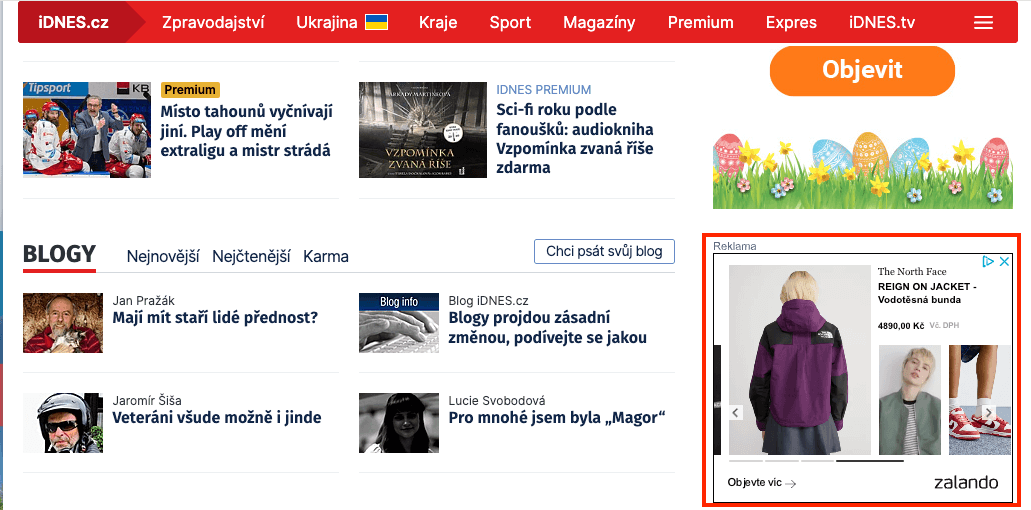Image resolution: width=1031 pixels, height=510 pixels.
Task: Click the red sneakers product image
Action: coord(980,400)
